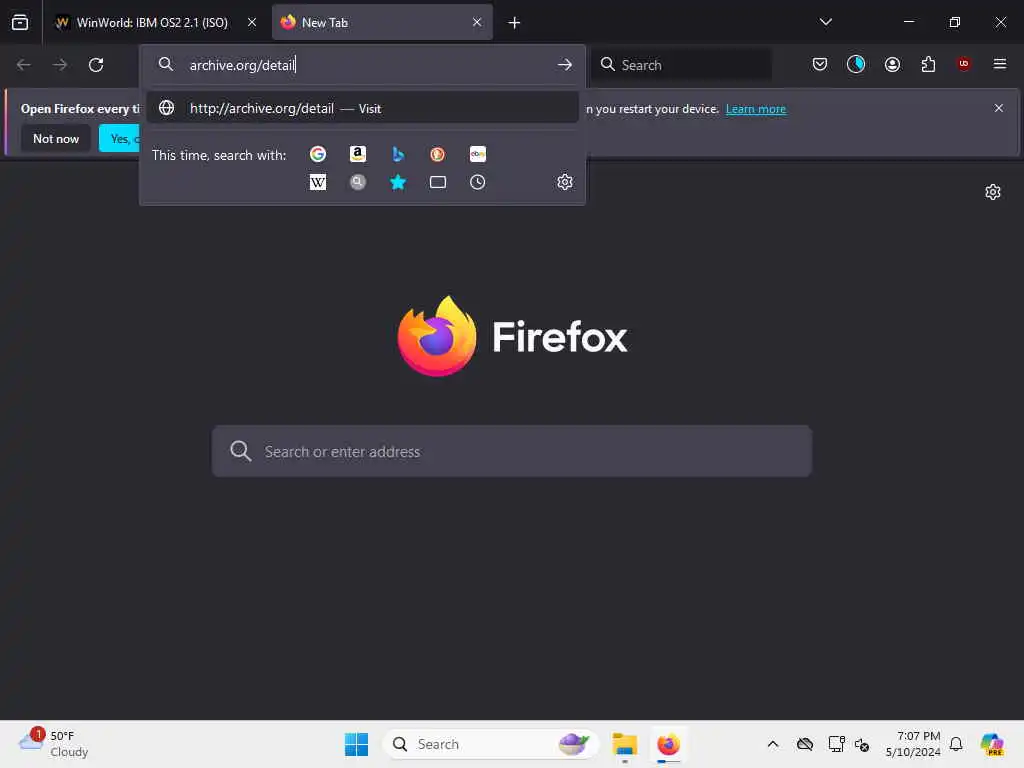The image size is (1024, 768).
Task: Search this time with Wikipedia
Action: 317,182
